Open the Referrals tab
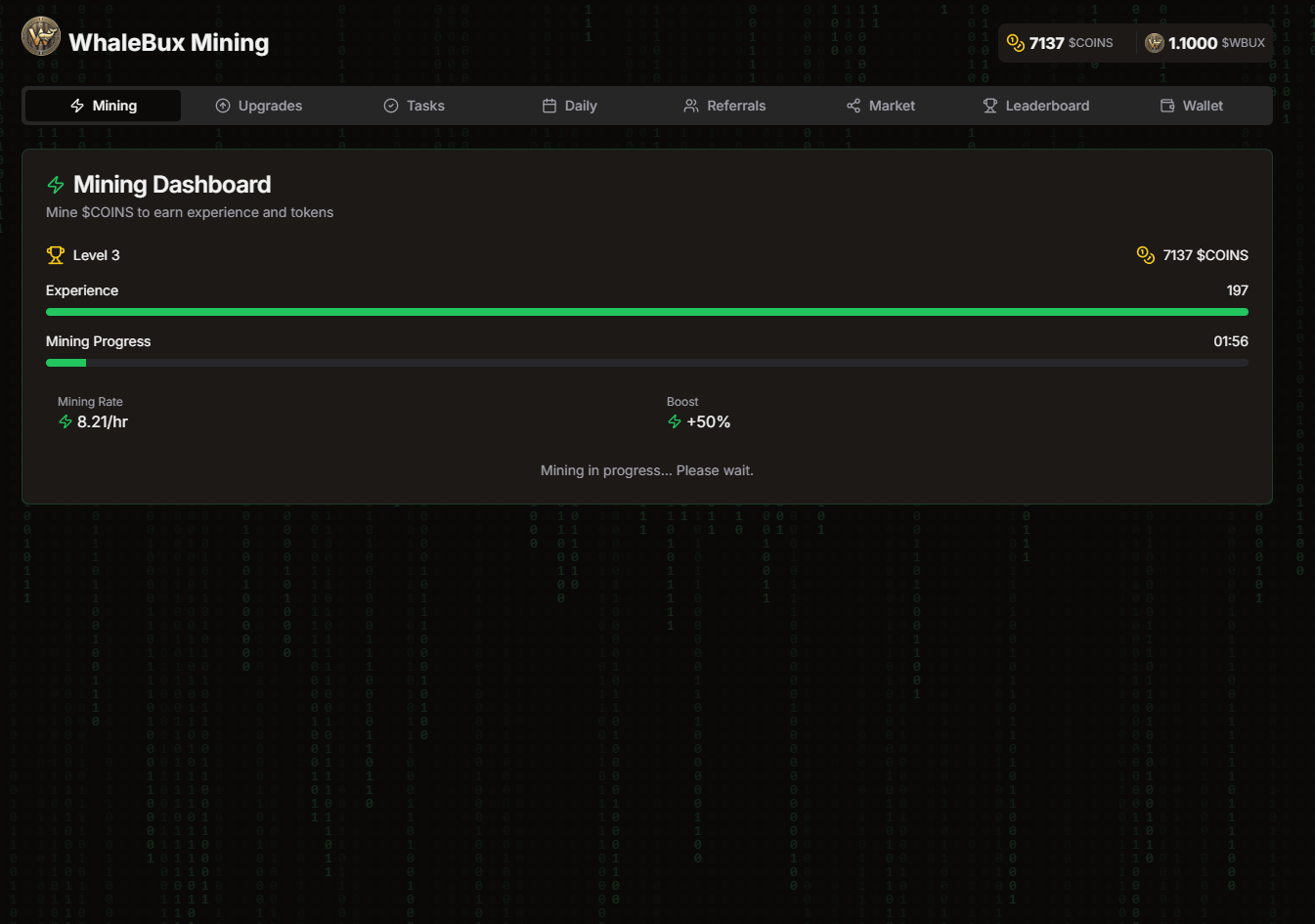The height and width of the screenshot is (924, 1315). 724,106
